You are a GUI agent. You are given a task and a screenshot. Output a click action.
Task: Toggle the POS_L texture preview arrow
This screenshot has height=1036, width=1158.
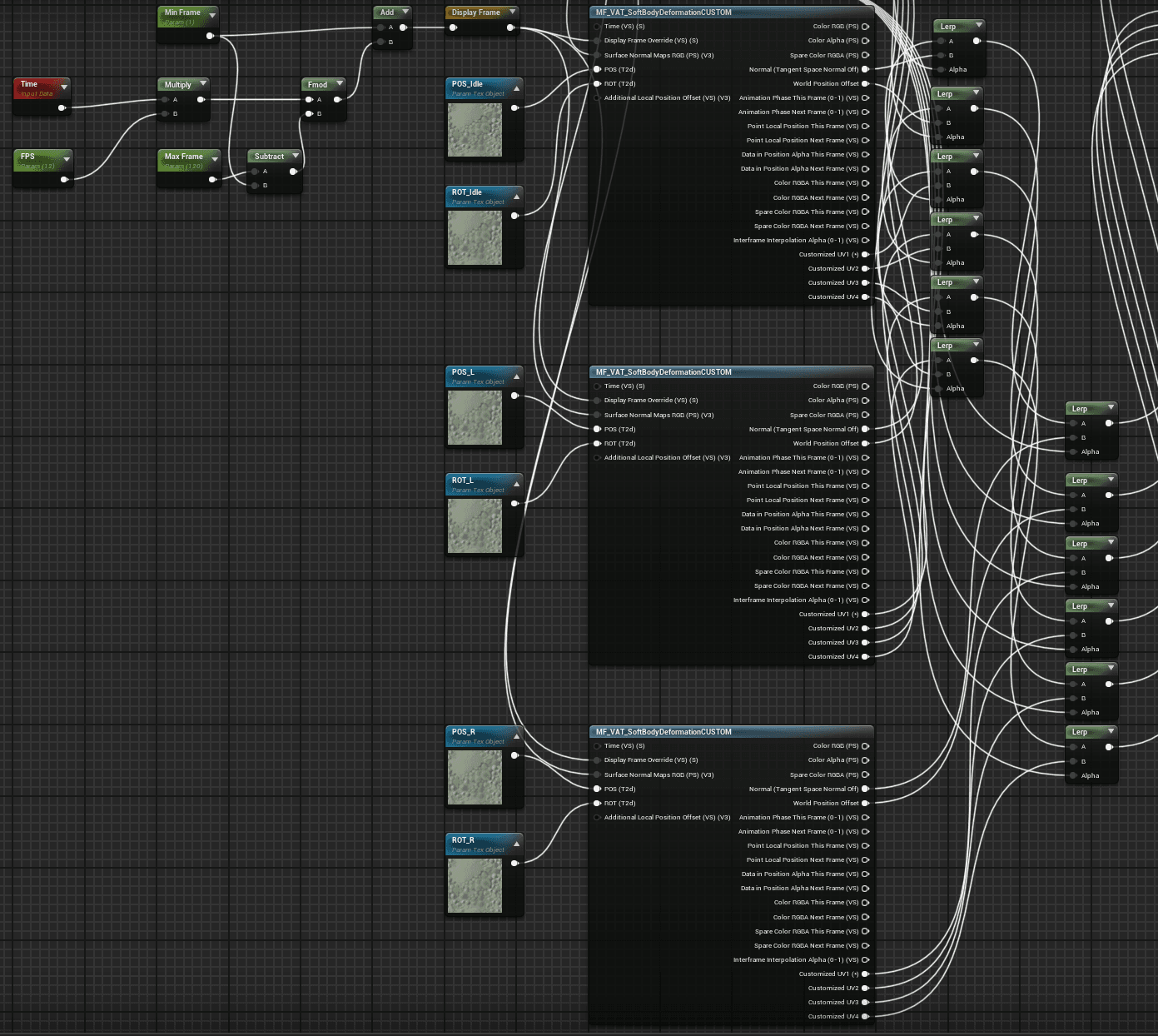coord(517,376)
